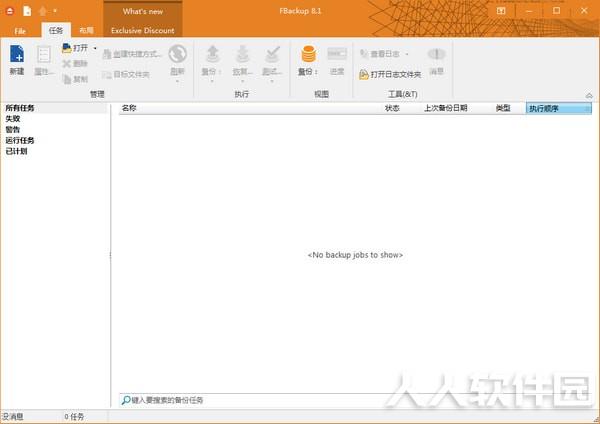Open the What's new tab
Viewport: 600px width, 424px height.
[x=143, y=11]
